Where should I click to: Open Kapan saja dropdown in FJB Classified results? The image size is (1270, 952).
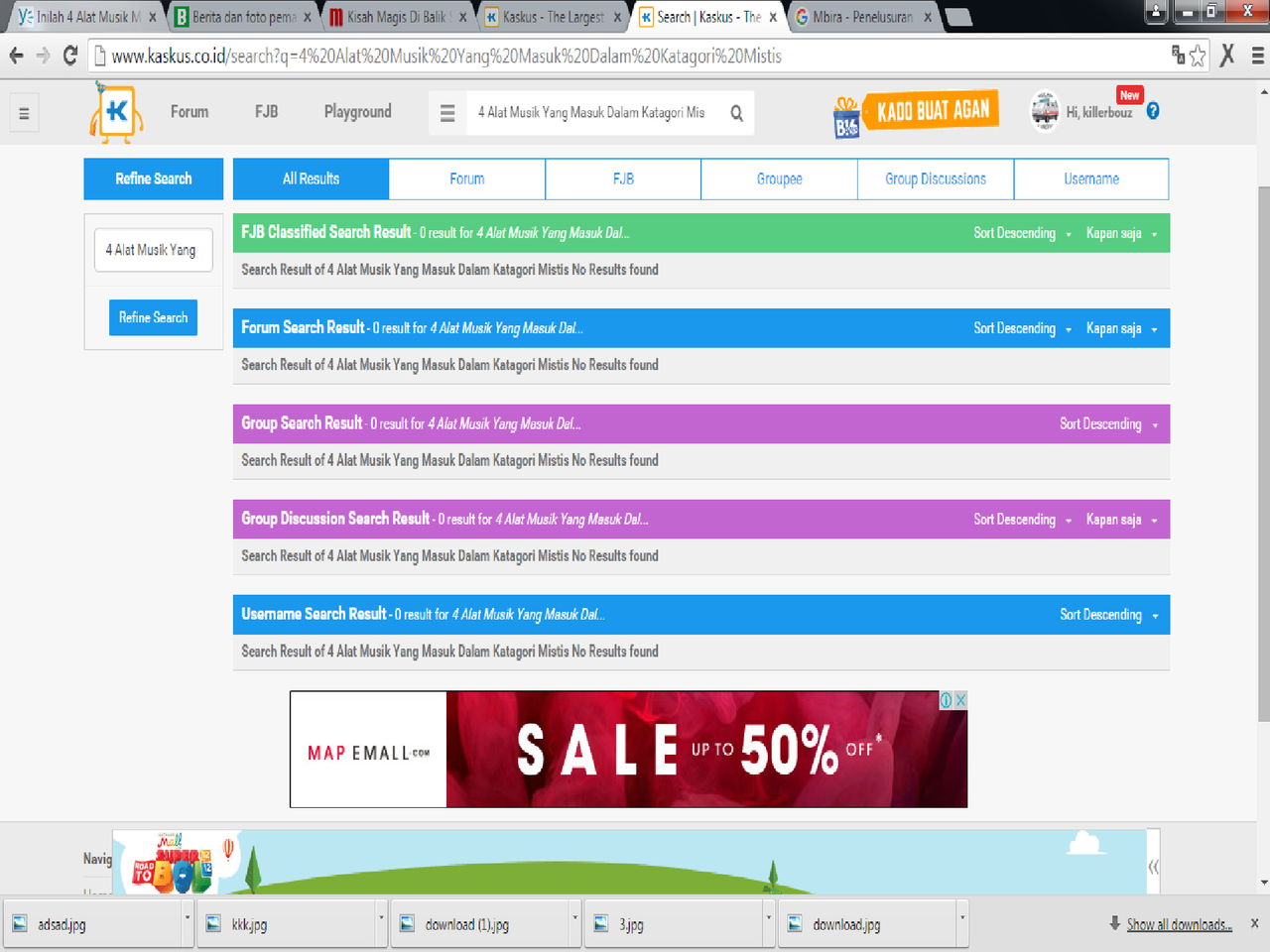(x=1121, y=233)
